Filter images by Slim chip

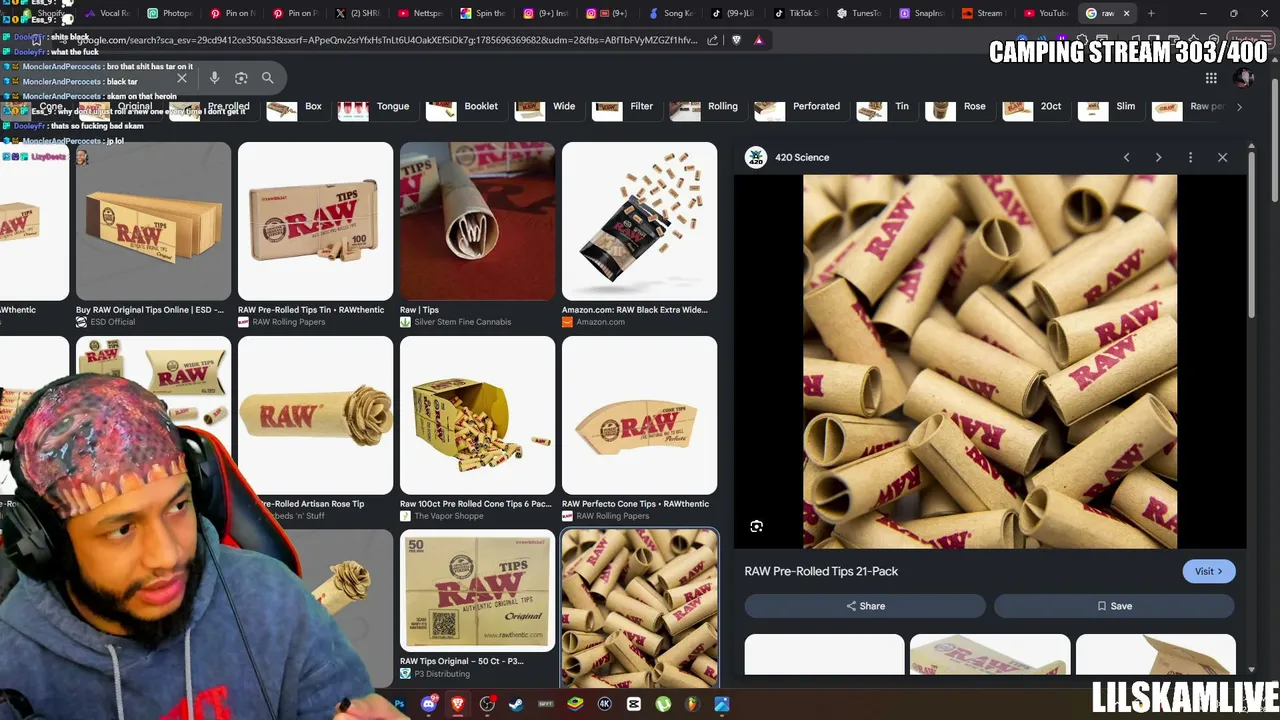1110,107
